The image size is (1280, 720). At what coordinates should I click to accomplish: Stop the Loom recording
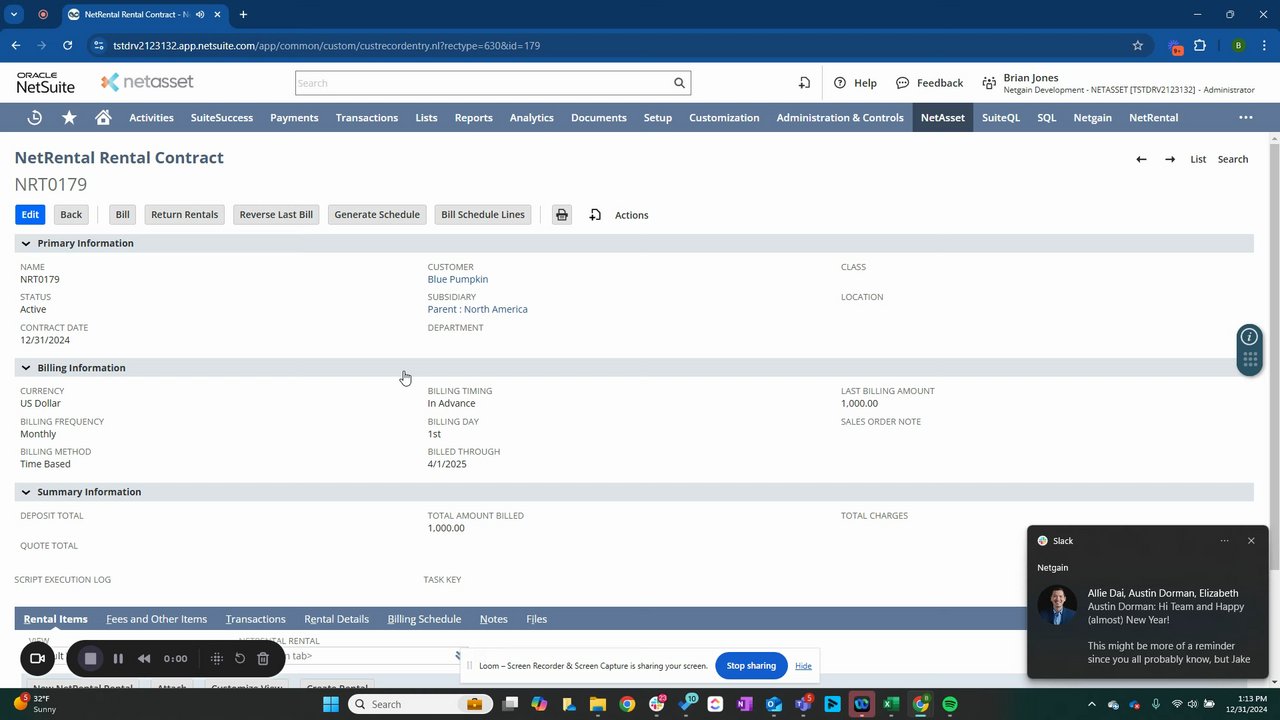[x=90, y=658]
